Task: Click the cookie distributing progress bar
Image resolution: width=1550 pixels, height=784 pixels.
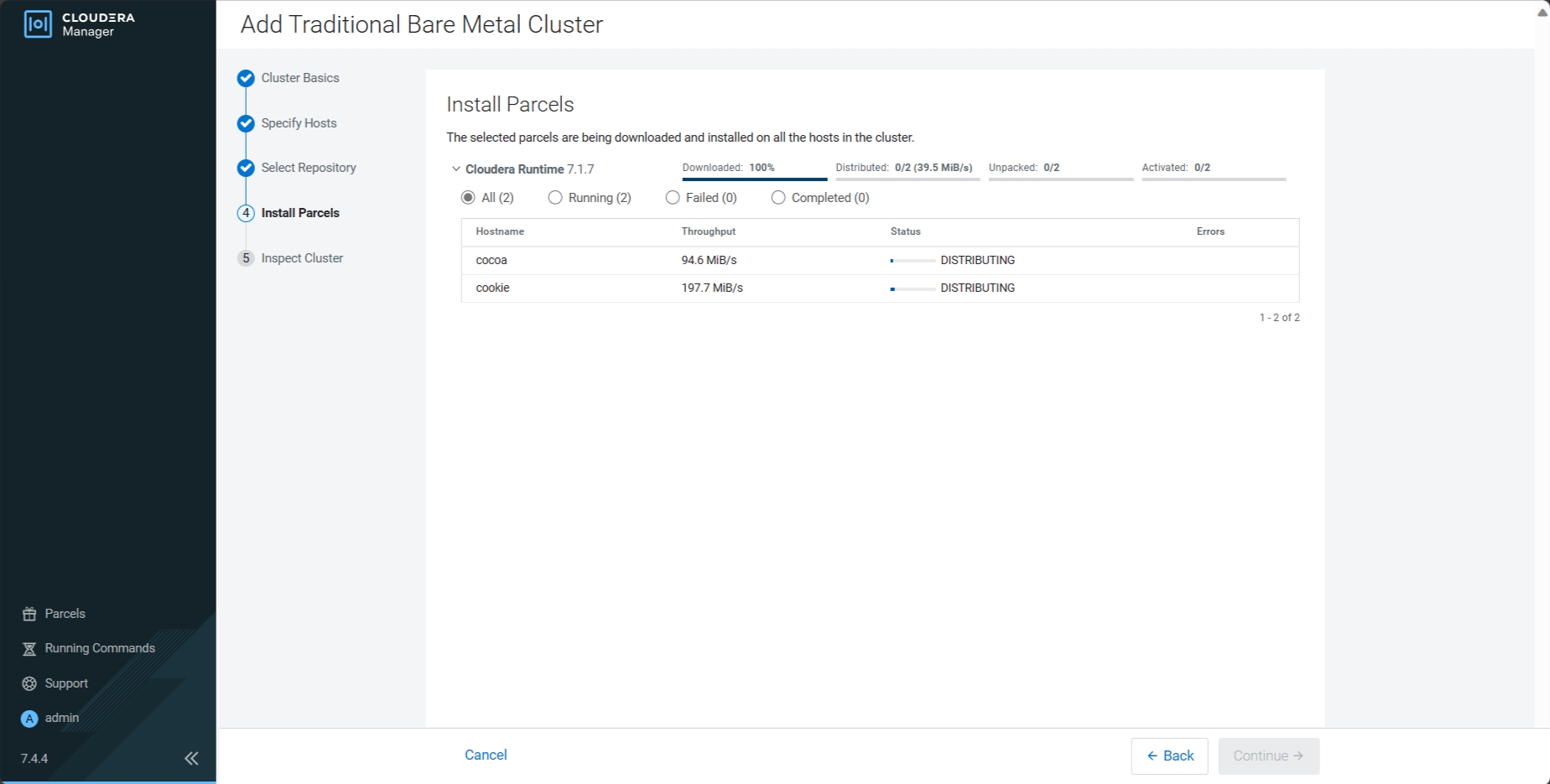Action: point(913,288)
